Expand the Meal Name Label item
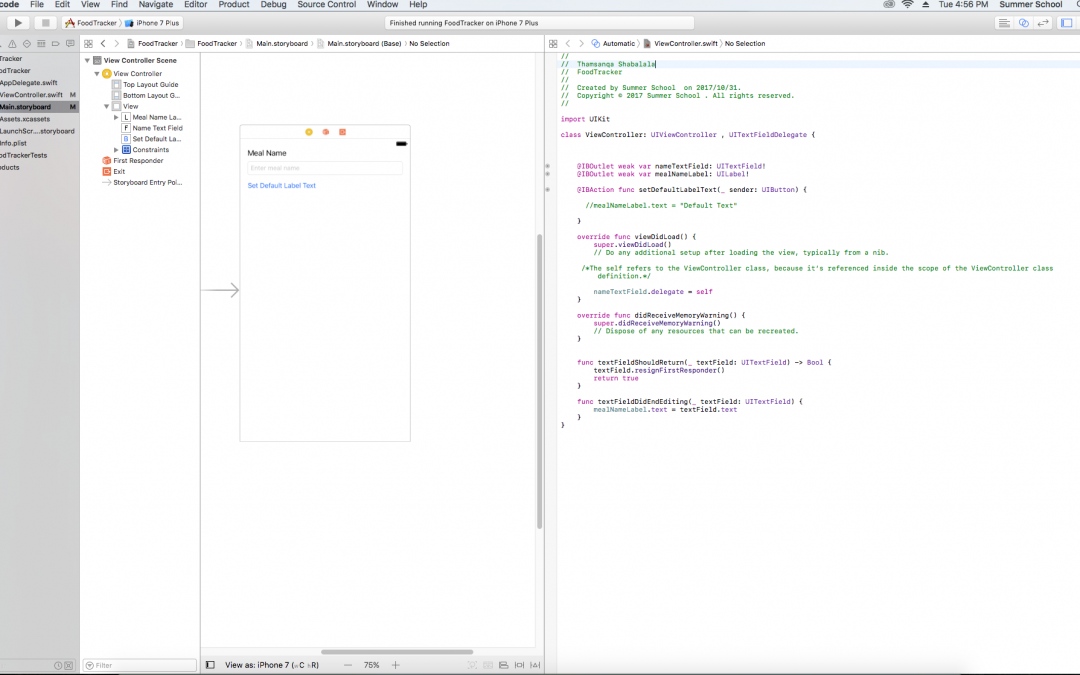The height and width of the screenshot is (675, 1080). click(x=116, y=117)
